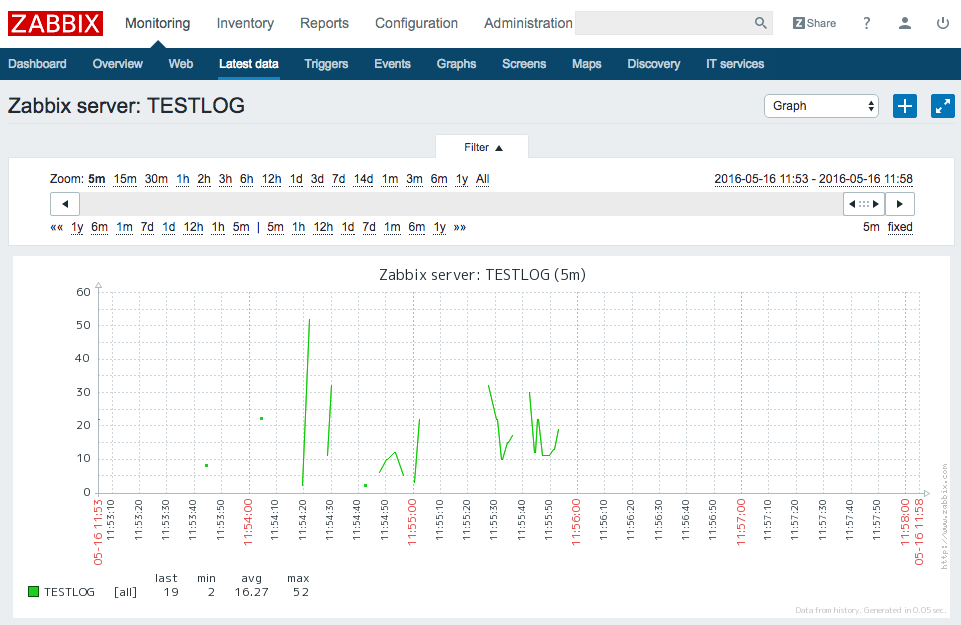Grab the time scrollbar handle

pos(864,204)
